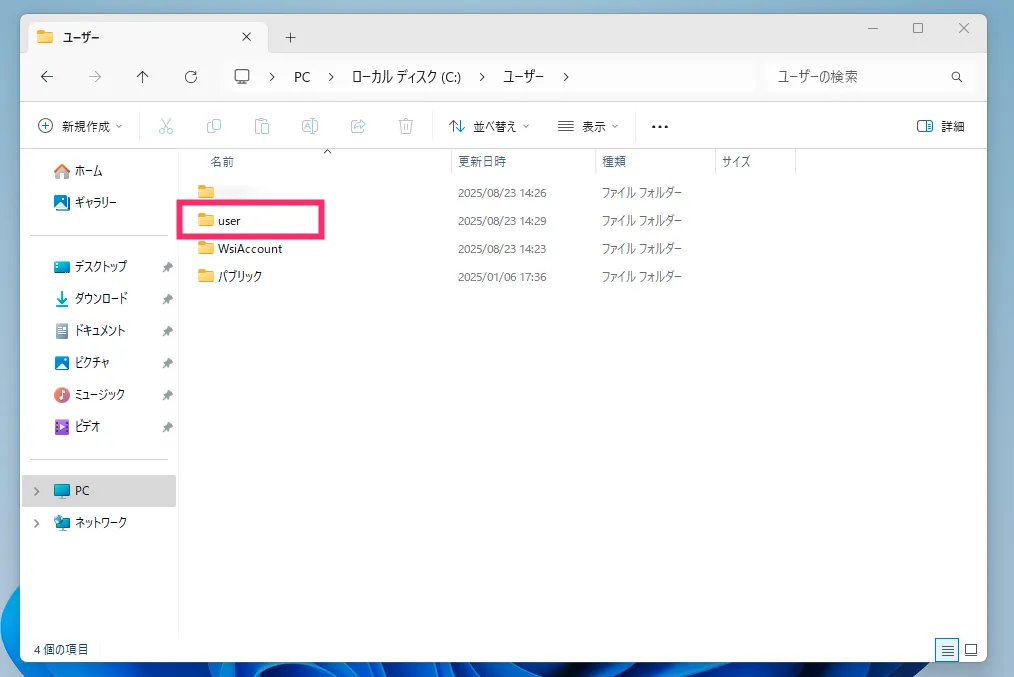Expand chevron after ローカル ディスク (C:)
The height and width of the screenshot is (677, 1014).
(x=482, y=77)
